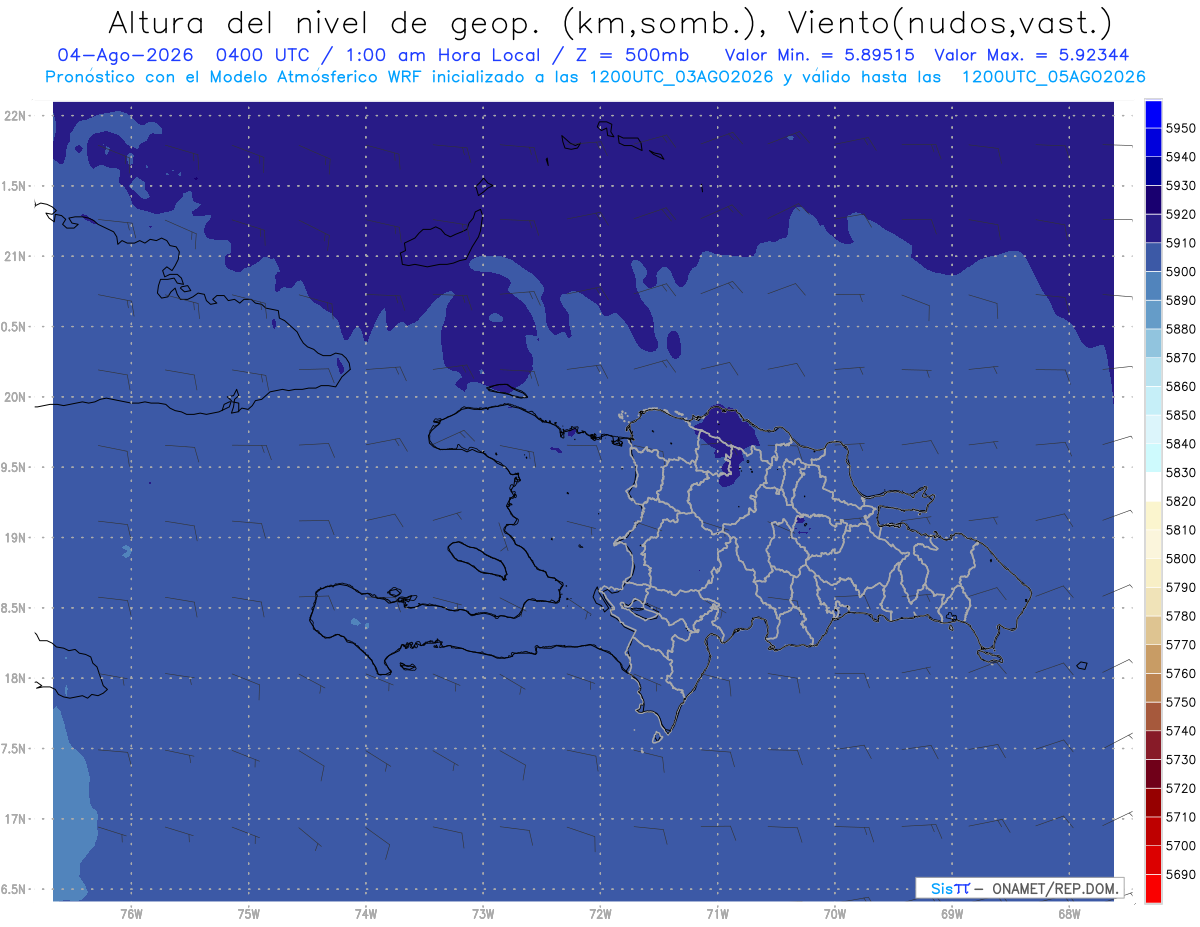1200x927 pixels.
Task: Click the legend value '5900'
Action: (1180, 272)
